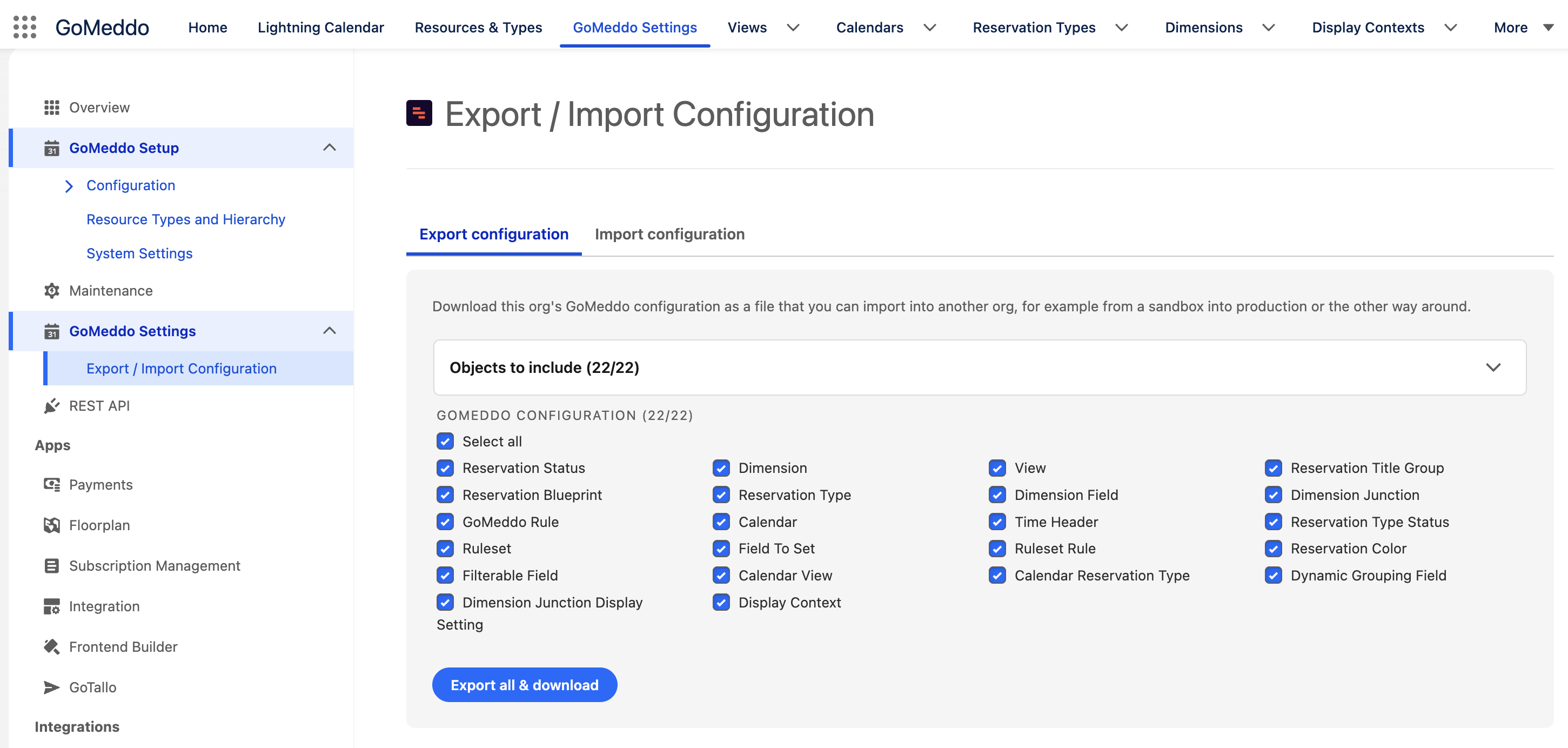1568x748 pixels.
Task: Open the Subscription Management link
Action: 155,566
